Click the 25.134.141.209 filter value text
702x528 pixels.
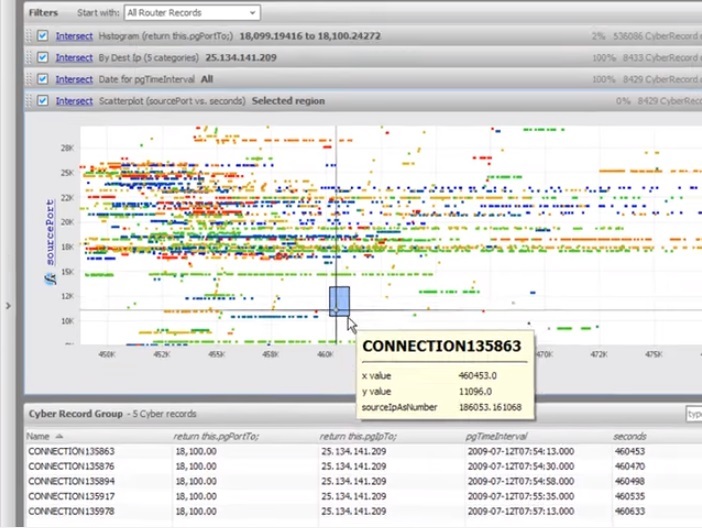[x=241, y=58]
